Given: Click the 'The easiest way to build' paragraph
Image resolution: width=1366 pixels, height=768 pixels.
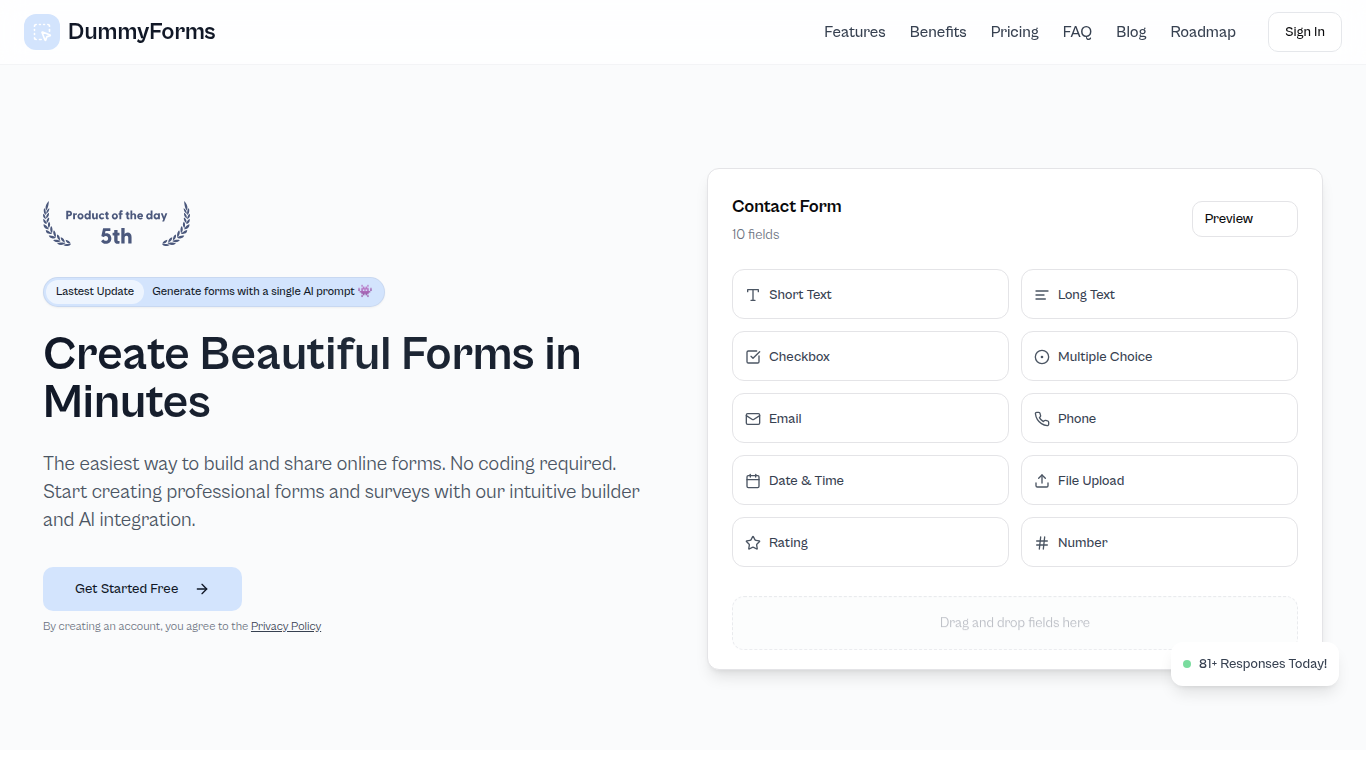Looking at the screenshot, I should (x=341, y=492).
